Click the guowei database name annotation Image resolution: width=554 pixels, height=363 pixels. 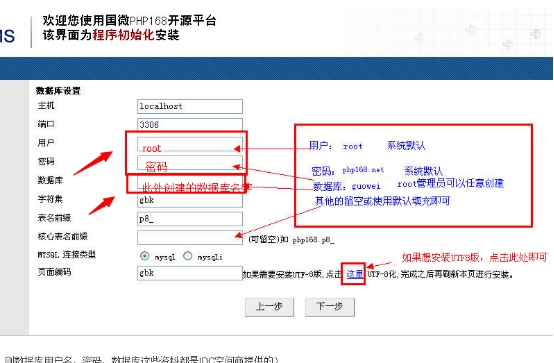(x=366, y=186)
